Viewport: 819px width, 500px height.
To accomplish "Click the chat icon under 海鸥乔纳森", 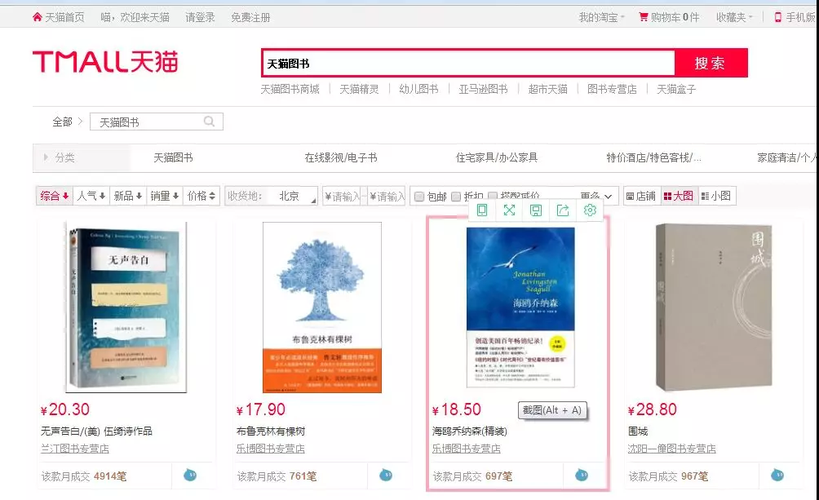I will point(581,475).
